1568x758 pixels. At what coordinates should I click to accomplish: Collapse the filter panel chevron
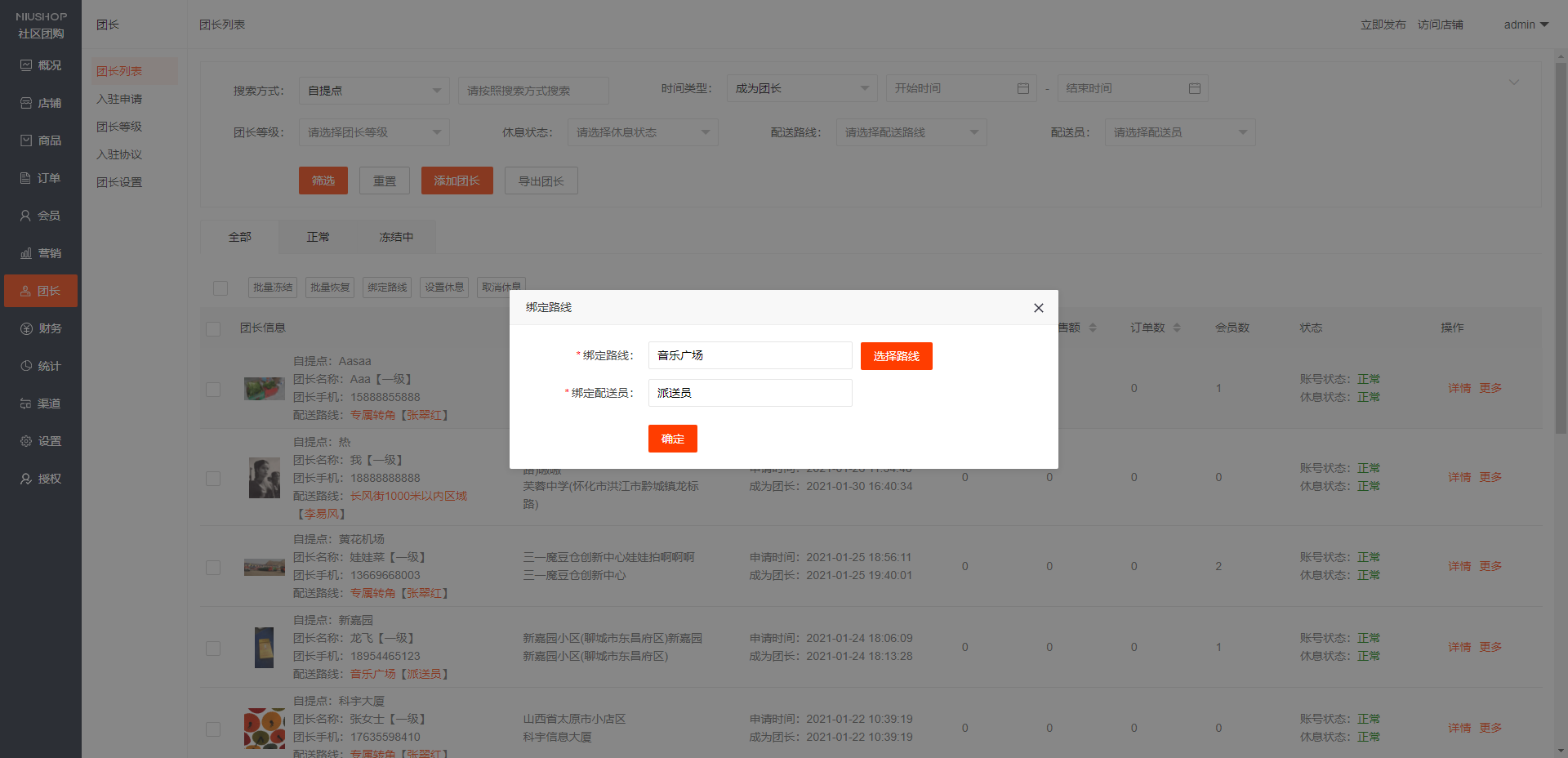pos(1513,82)
